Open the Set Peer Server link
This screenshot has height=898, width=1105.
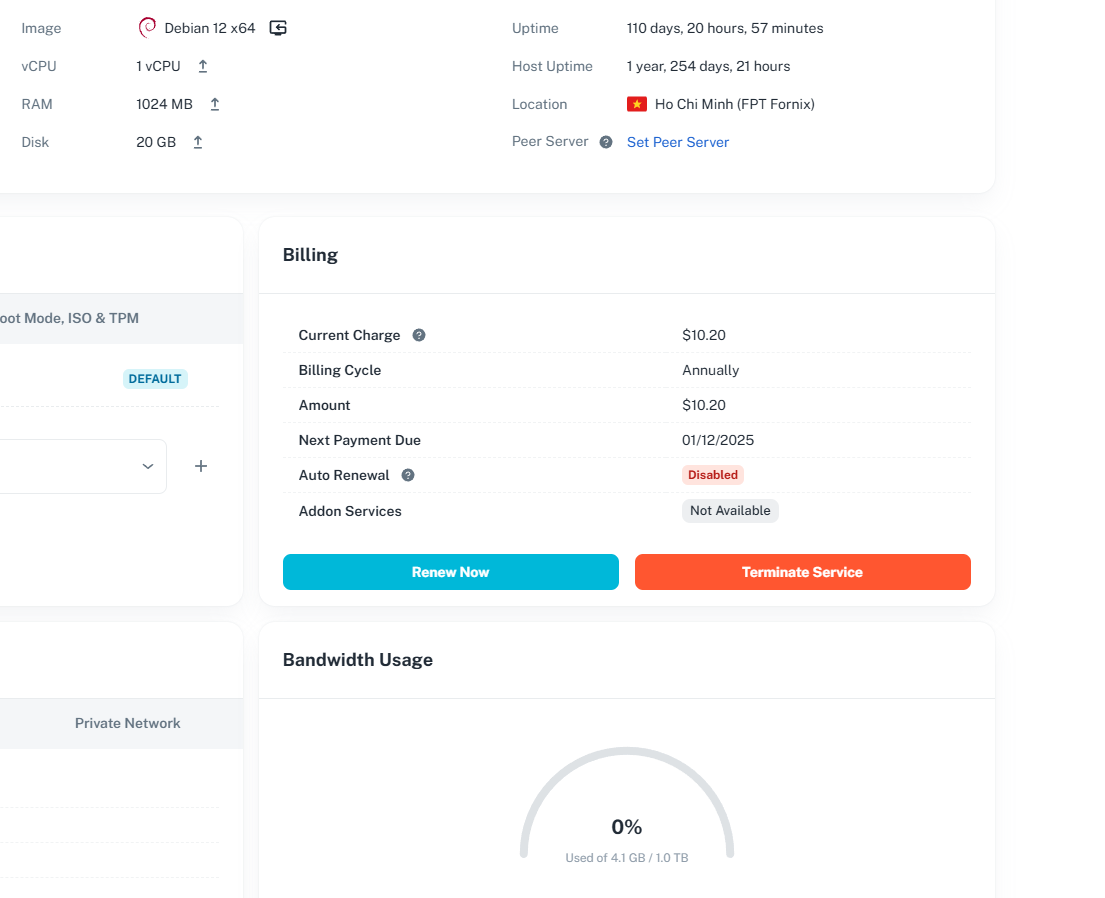678,142
